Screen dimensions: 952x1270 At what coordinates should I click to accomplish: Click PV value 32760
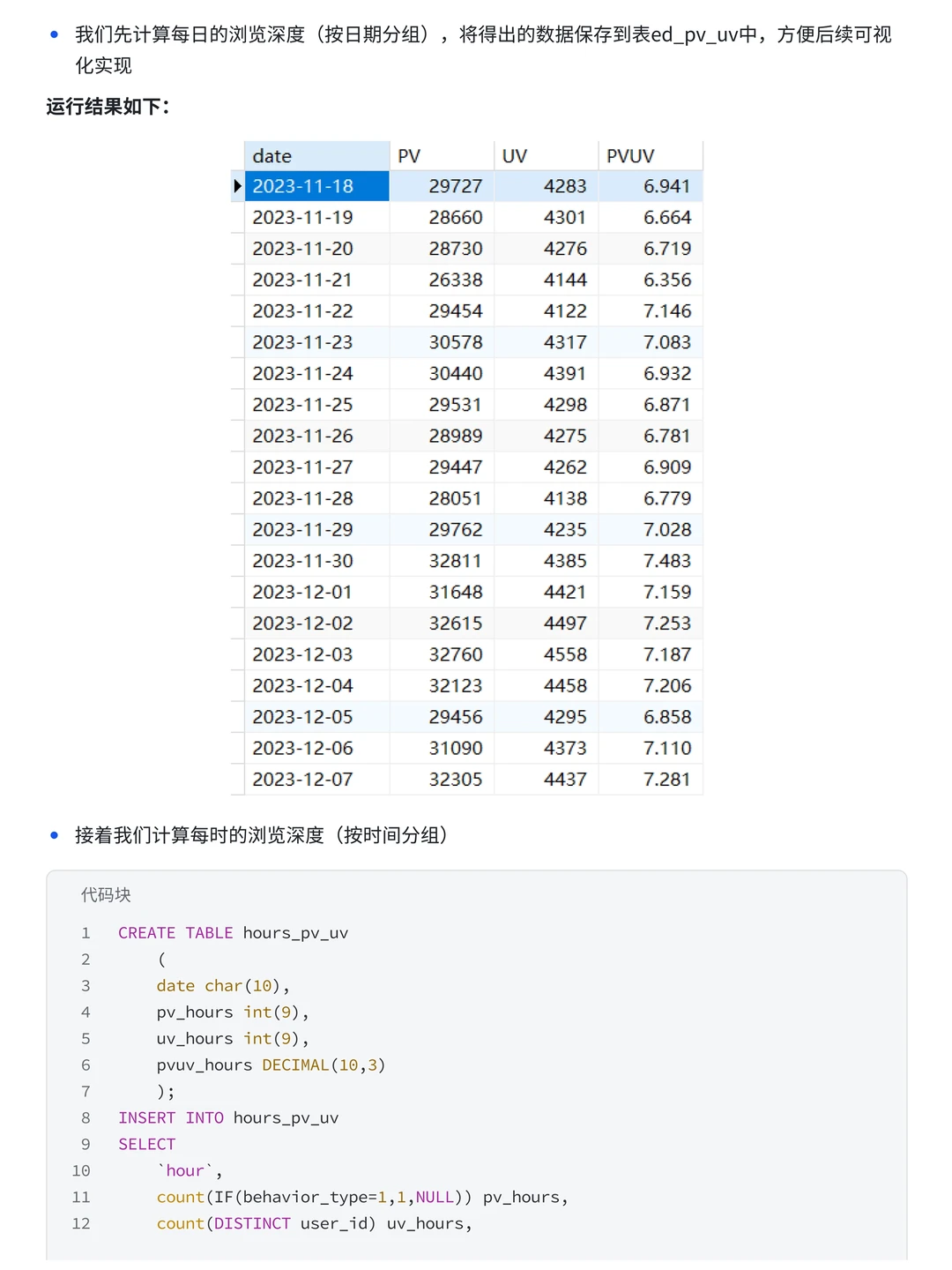tap(456, 654)
